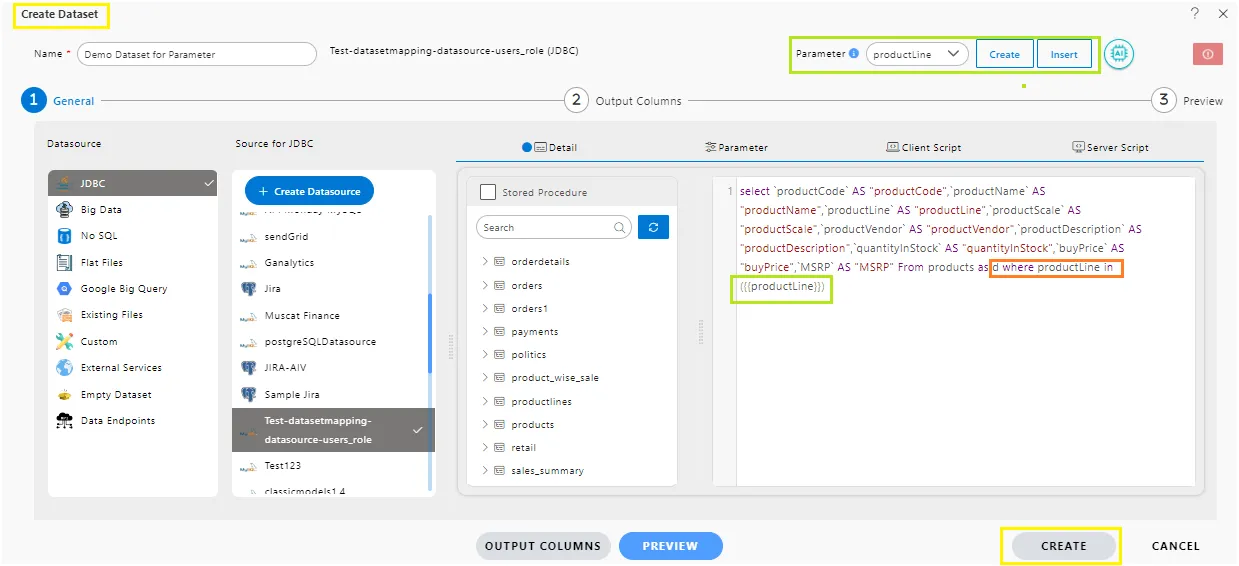Image resolution: width=1239 pixels, height=566 pixels.
Task: Switch to the Detail tab
Action: click(550, 147)
